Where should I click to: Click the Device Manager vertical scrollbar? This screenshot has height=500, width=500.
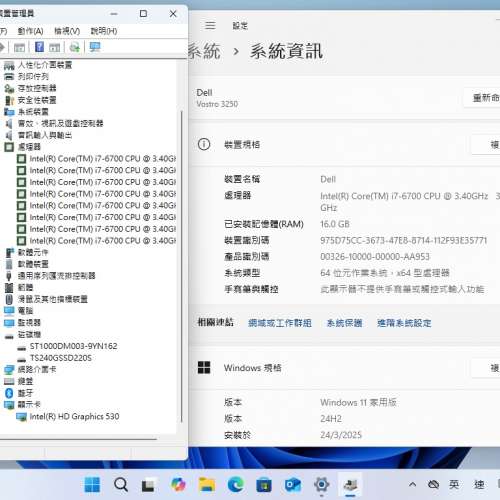click(182, 266)
